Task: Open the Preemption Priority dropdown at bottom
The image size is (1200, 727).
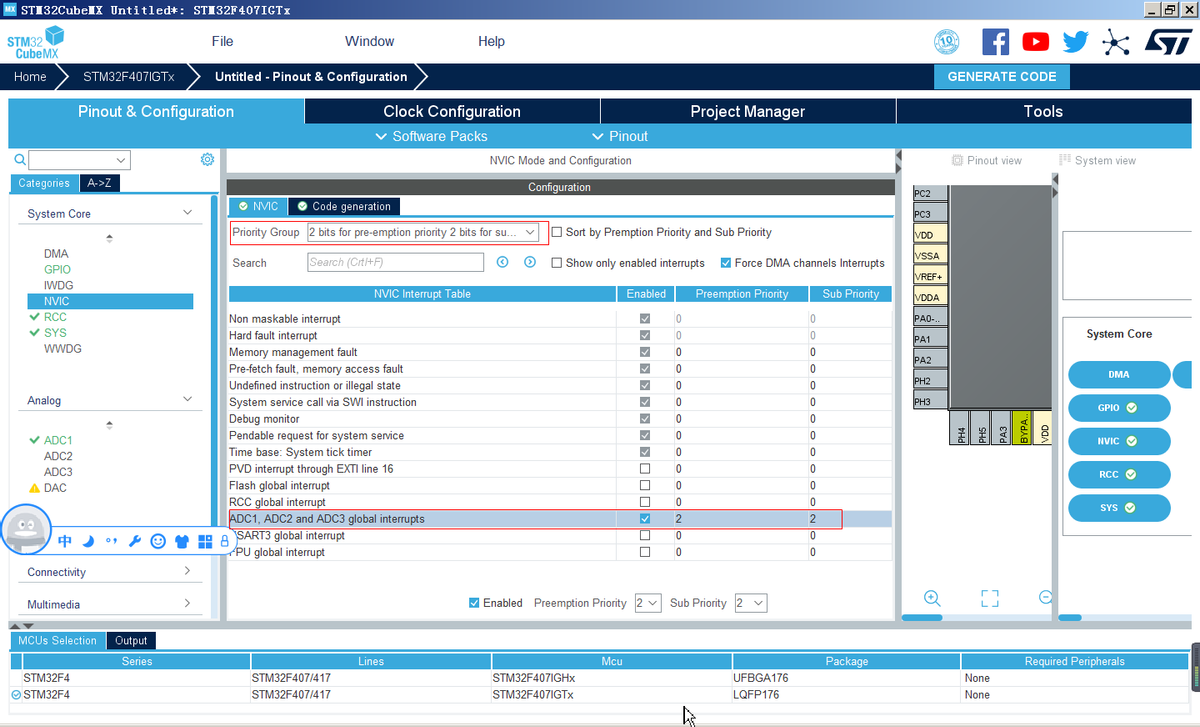Action: click(647, 603)
